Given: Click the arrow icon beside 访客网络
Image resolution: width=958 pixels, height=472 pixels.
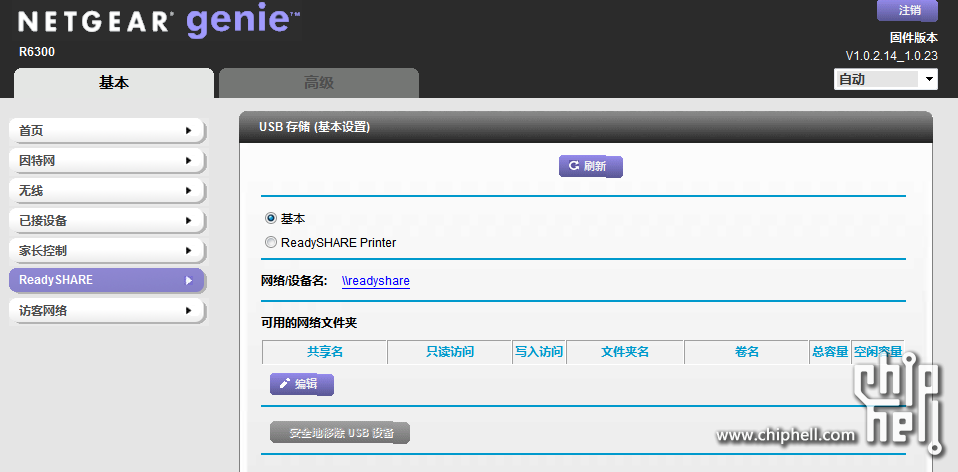Looking at the screenshot, I should (x=188, y=311).
